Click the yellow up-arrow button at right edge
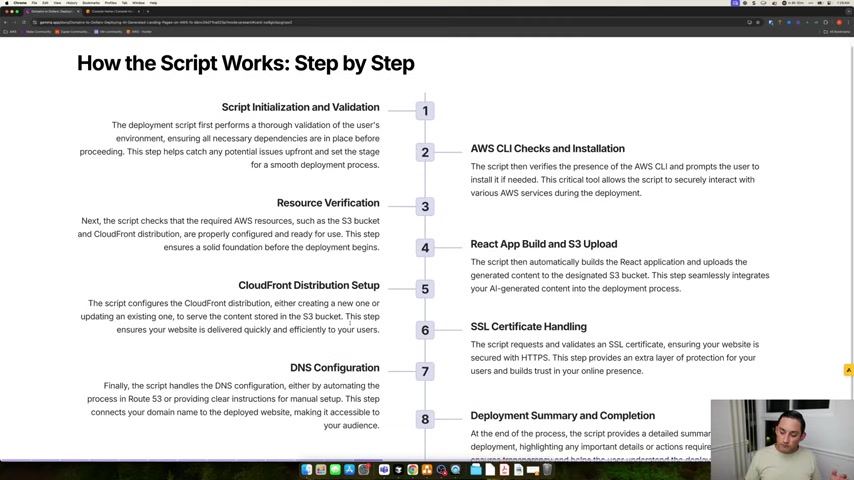This screenshot has width=854, height=480. pos(849,370)
